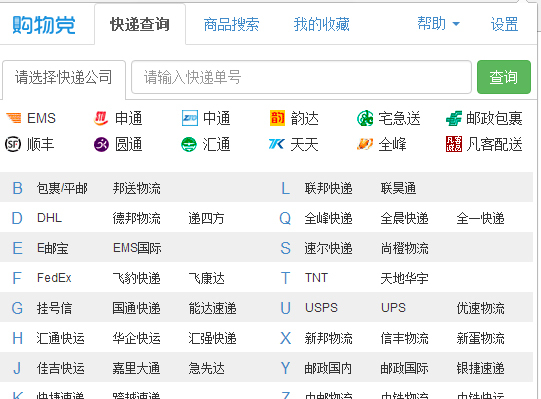Image resolution: width=541 pixels, height=399 pixels.
Task: Select 飞豹快递 in the courier list
Action: click(137, 278)
